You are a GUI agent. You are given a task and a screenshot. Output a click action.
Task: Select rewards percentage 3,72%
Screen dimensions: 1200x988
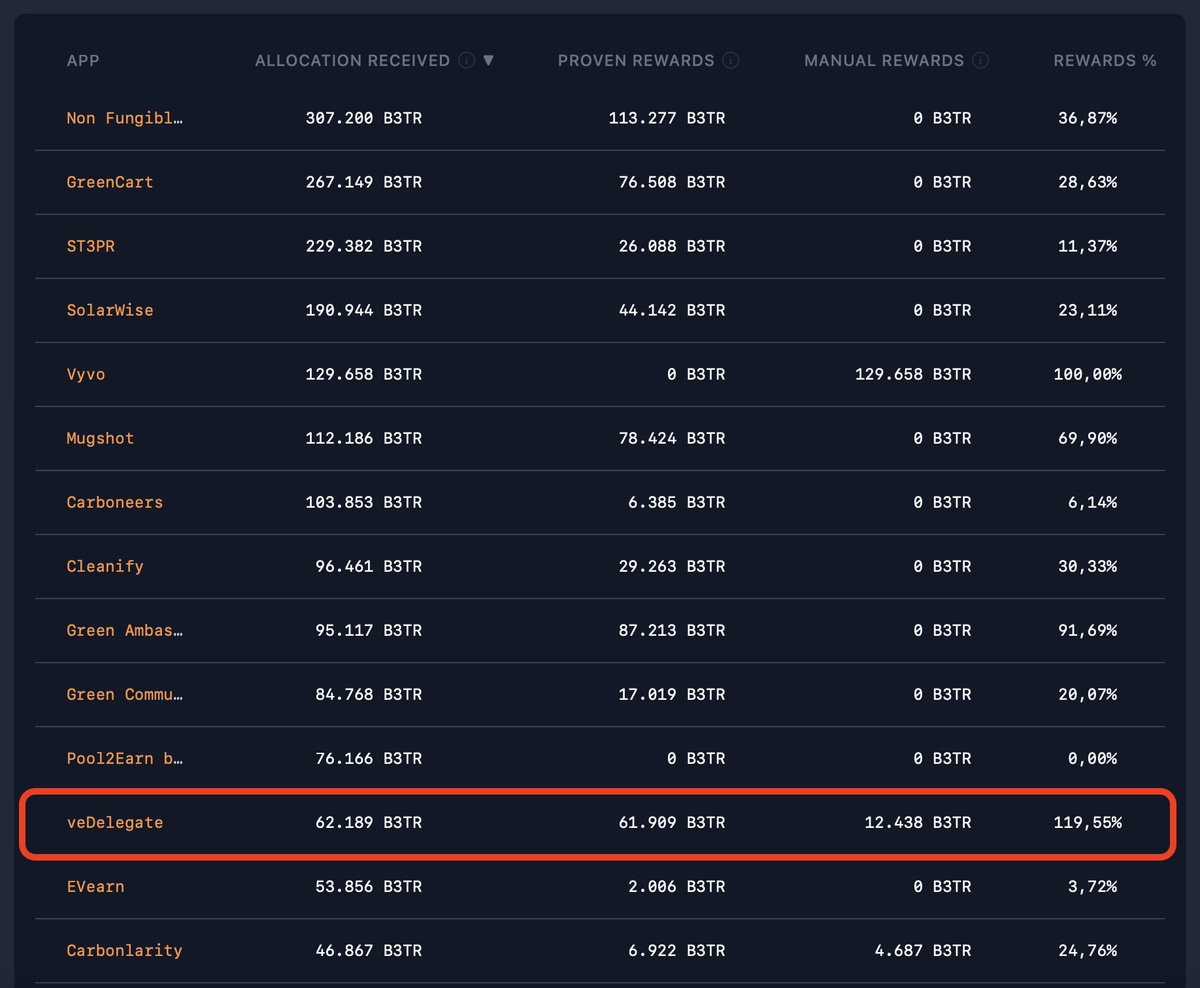tap(1093, 886)
